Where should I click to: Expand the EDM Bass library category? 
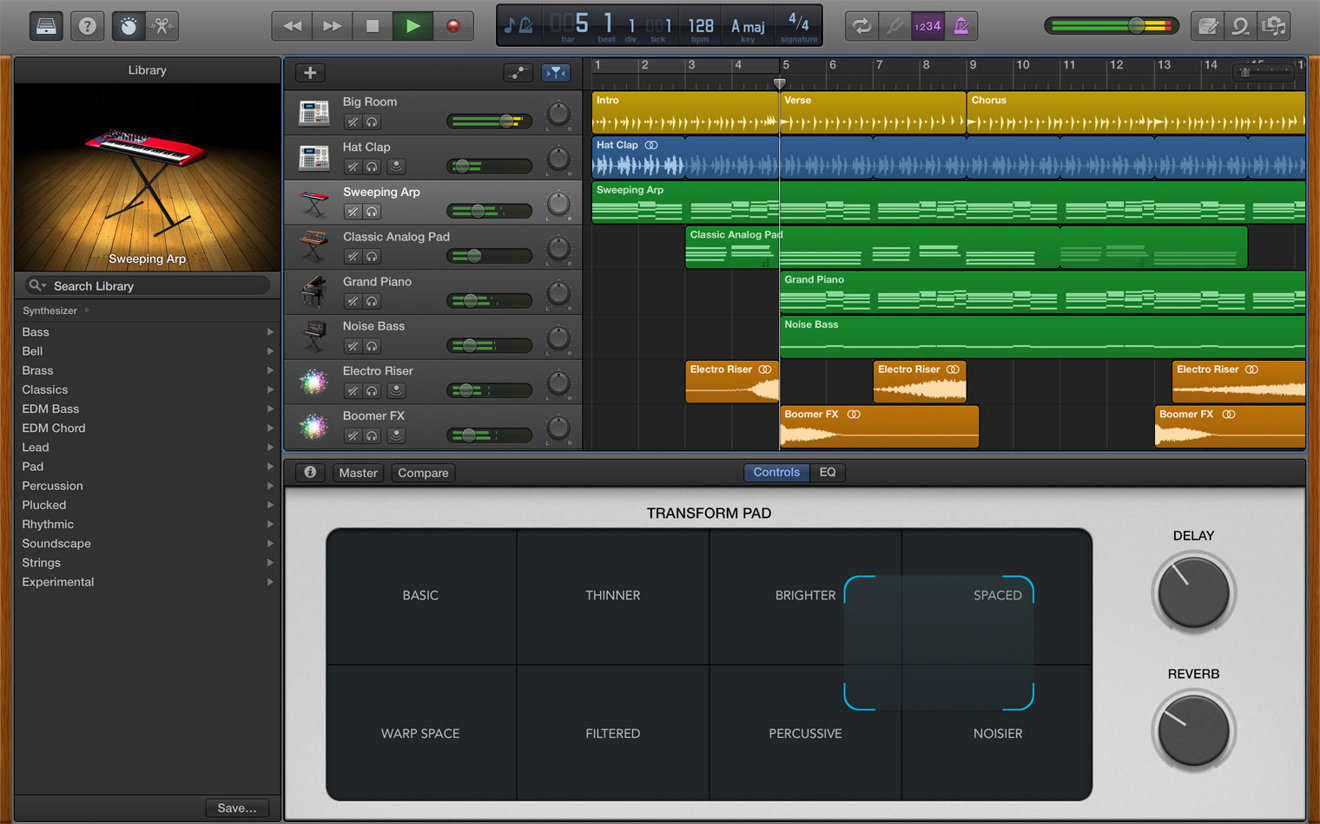(x=51, y=409)
